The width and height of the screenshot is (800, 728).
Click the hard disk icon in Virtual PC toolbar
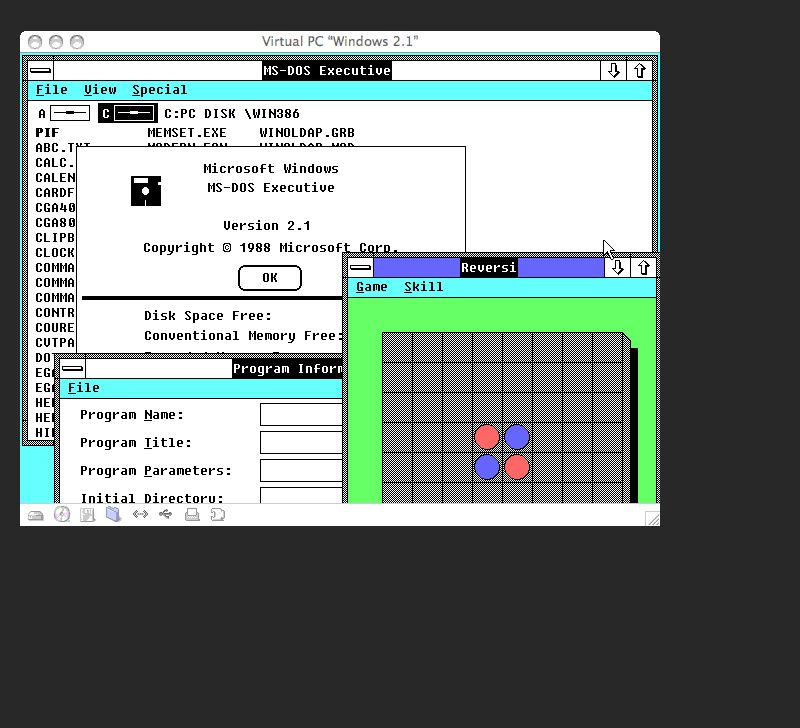[x=36, y=515]
